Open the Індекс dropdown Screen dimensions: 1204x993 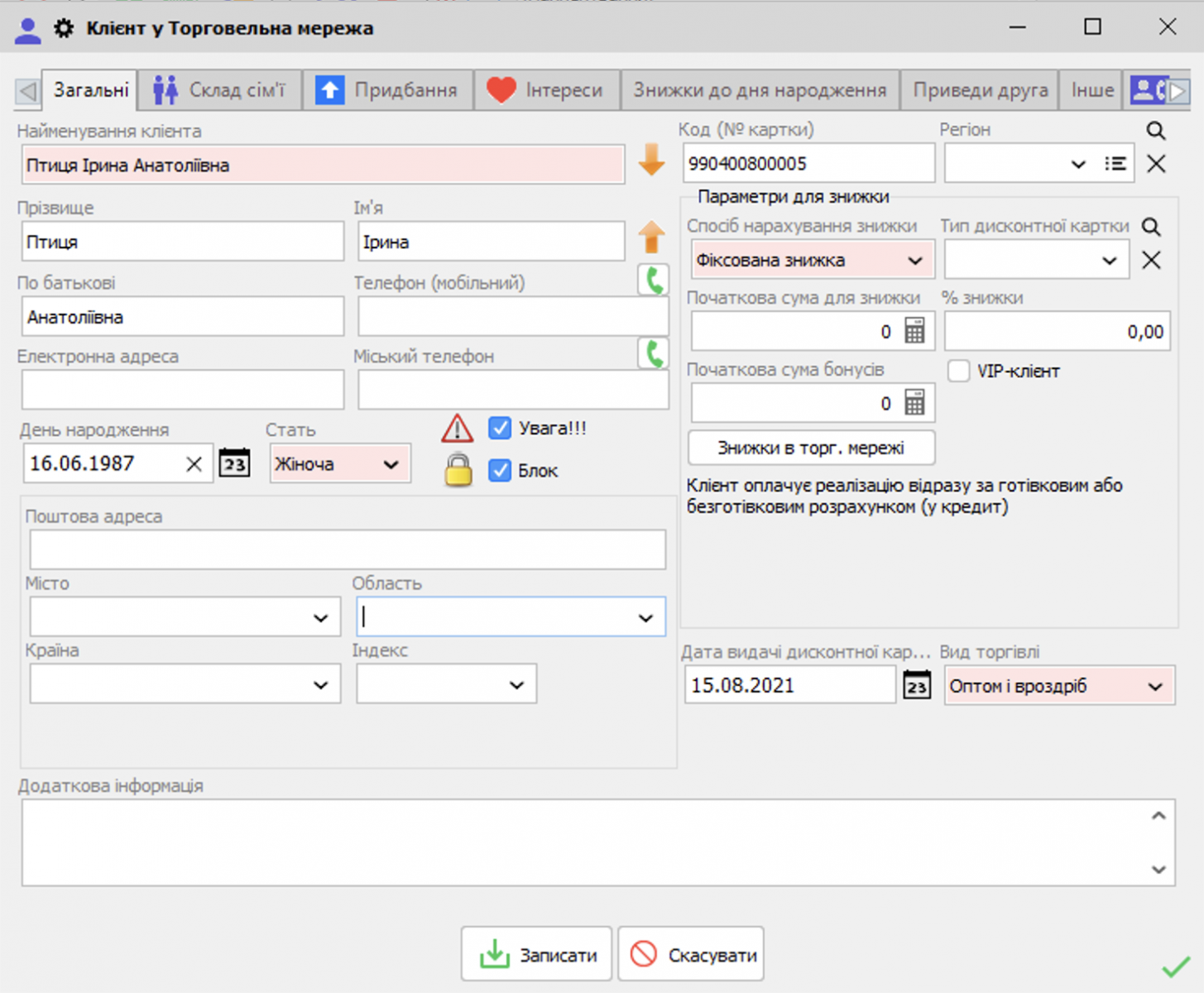coord(516,685)
